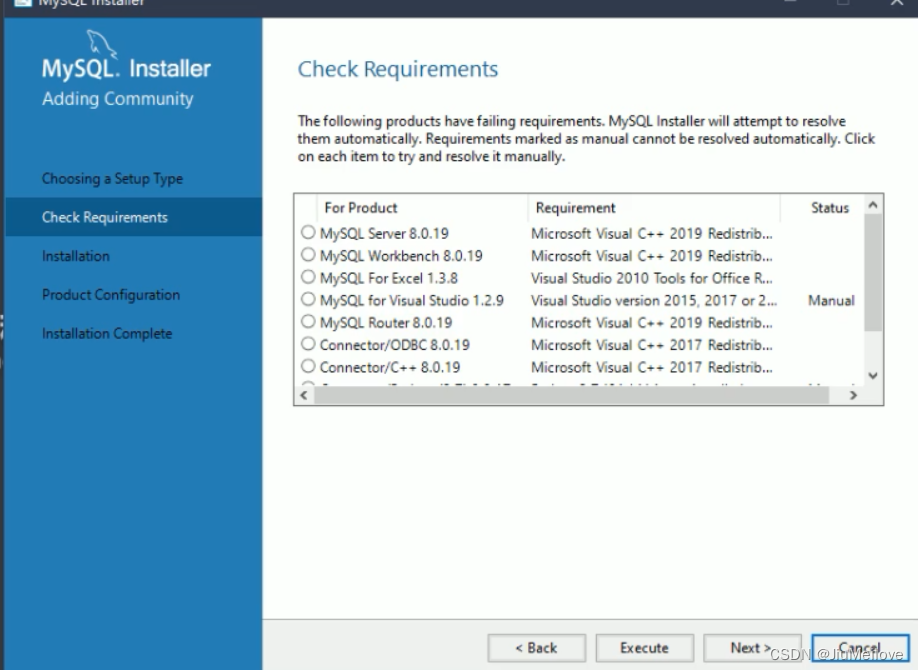Viewport: 918px width, 670px height.
Task: Click the Check Requirements page heading
Action: [x=398, y=69]
